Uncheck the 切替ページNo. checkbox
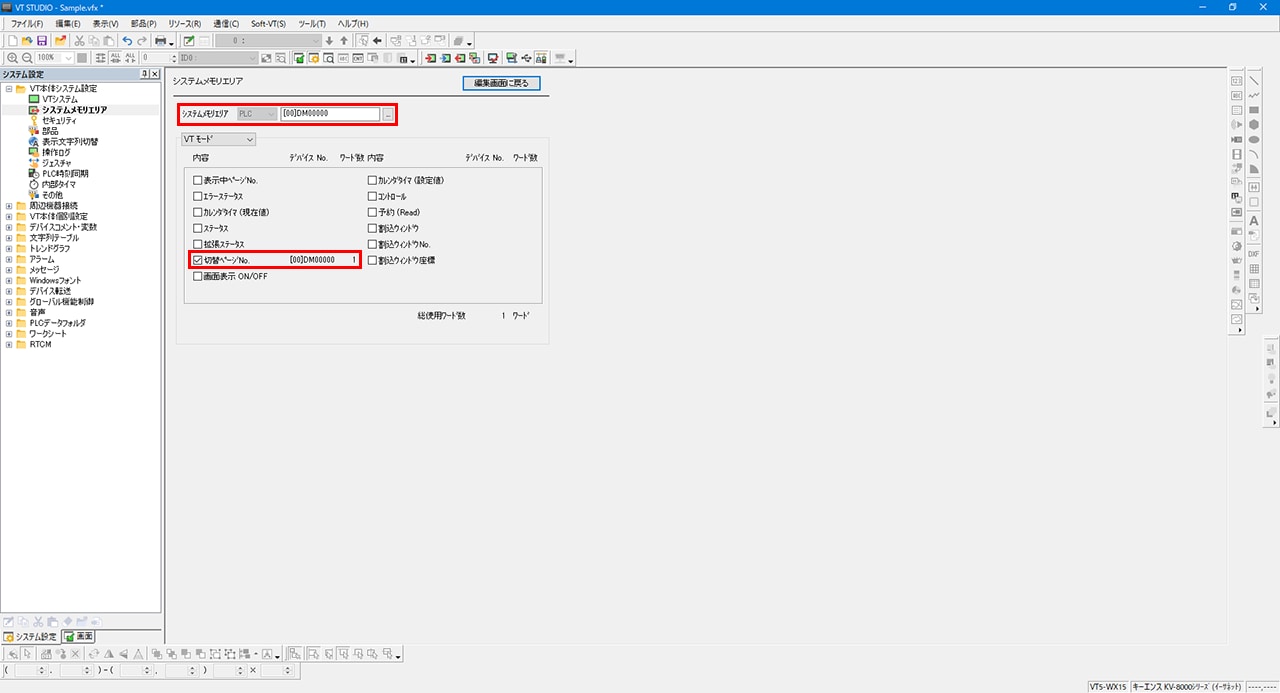The image size is (1280, 693). tap(198, 261)
